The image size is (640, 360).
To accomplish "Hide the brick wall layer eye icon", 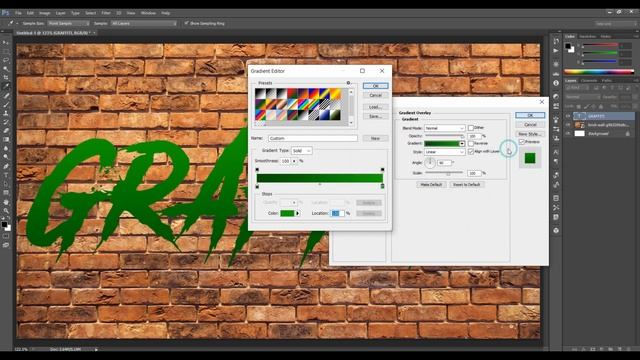I will tap(568, 125).
